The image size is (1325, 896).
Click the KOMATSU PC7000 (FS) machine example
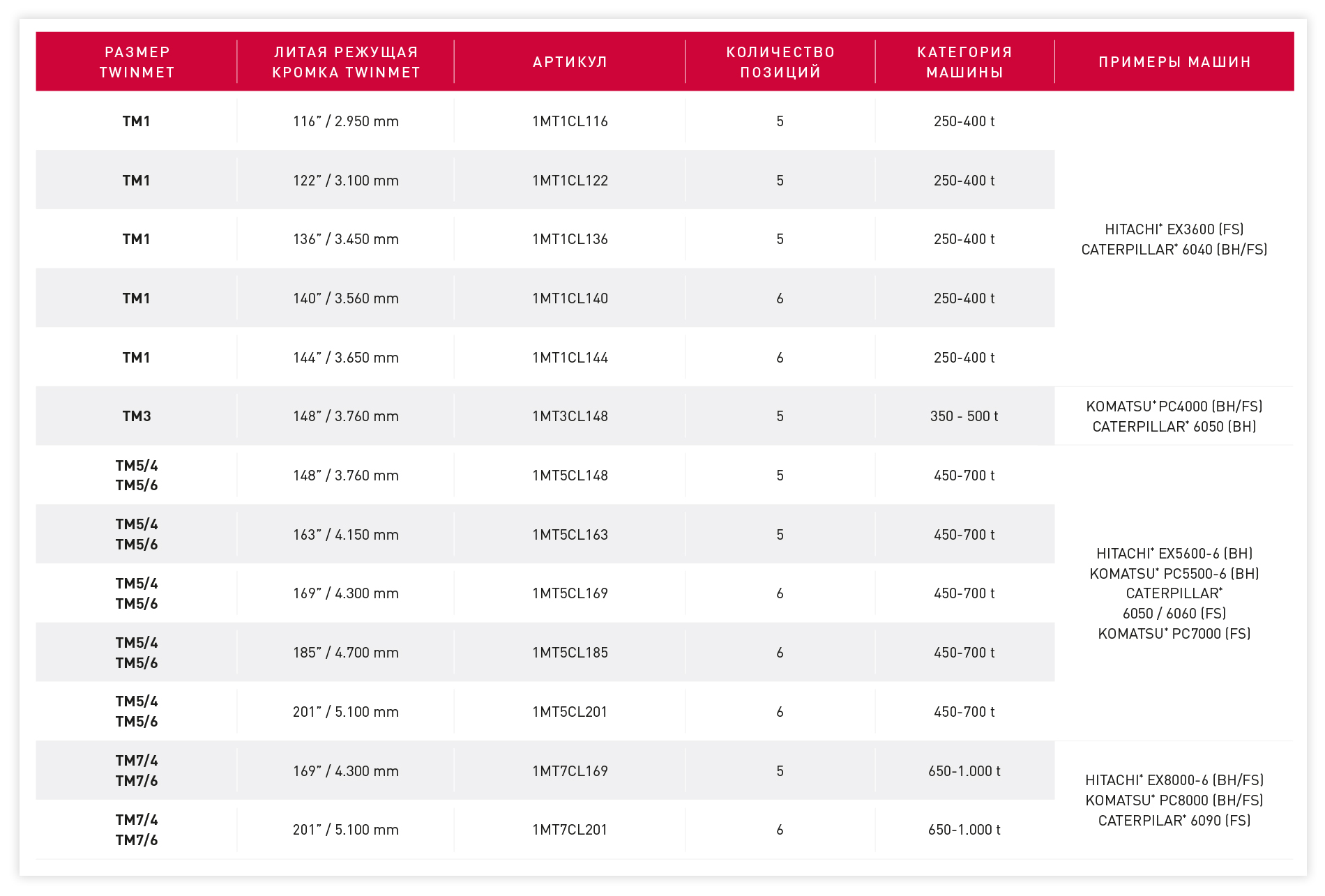[1174, 634]
